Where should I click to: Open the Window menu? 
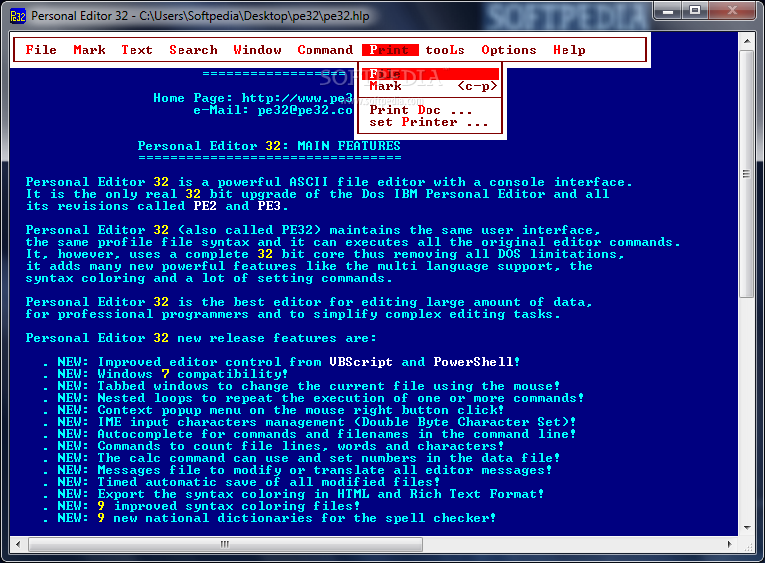257,50
